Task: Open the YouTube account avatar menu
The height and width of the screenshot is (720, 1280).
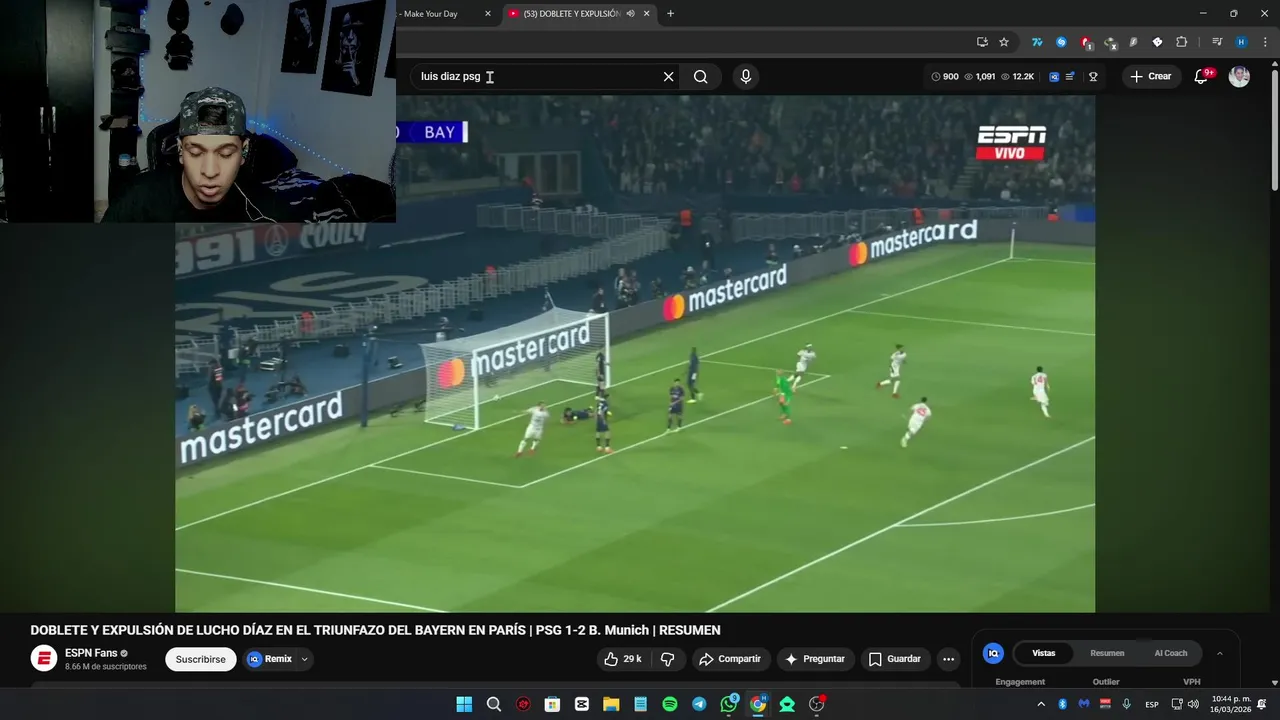Action: [1239, 76]
